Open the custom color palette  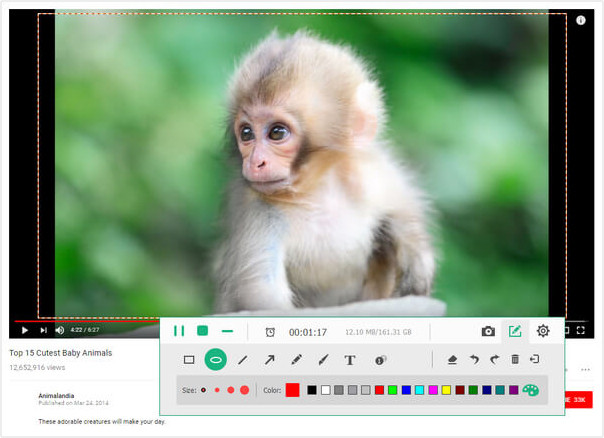(x=531, y=390)
